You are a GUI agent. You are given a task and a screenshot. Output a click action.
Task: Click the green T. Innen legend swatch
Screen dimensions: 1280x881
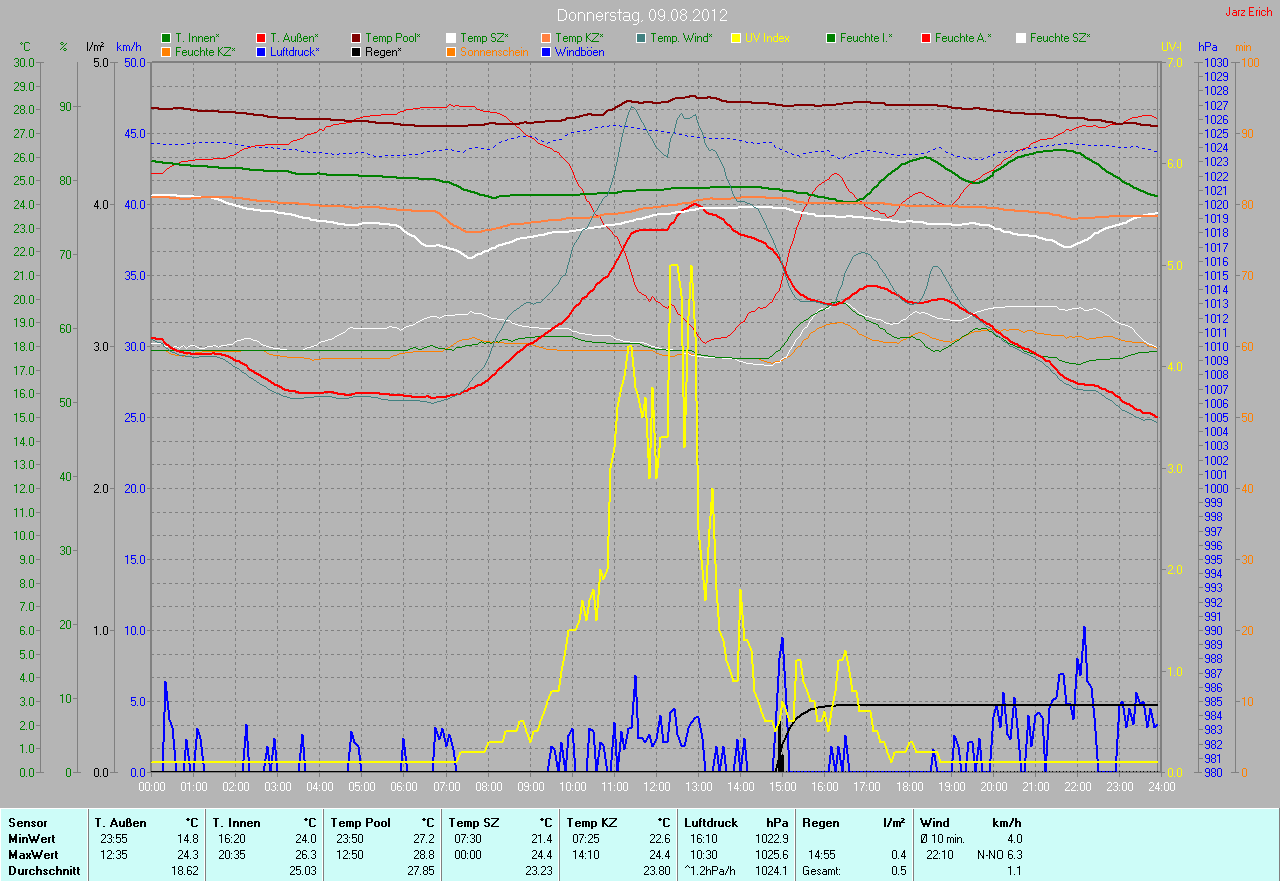[x=166, y=38]
